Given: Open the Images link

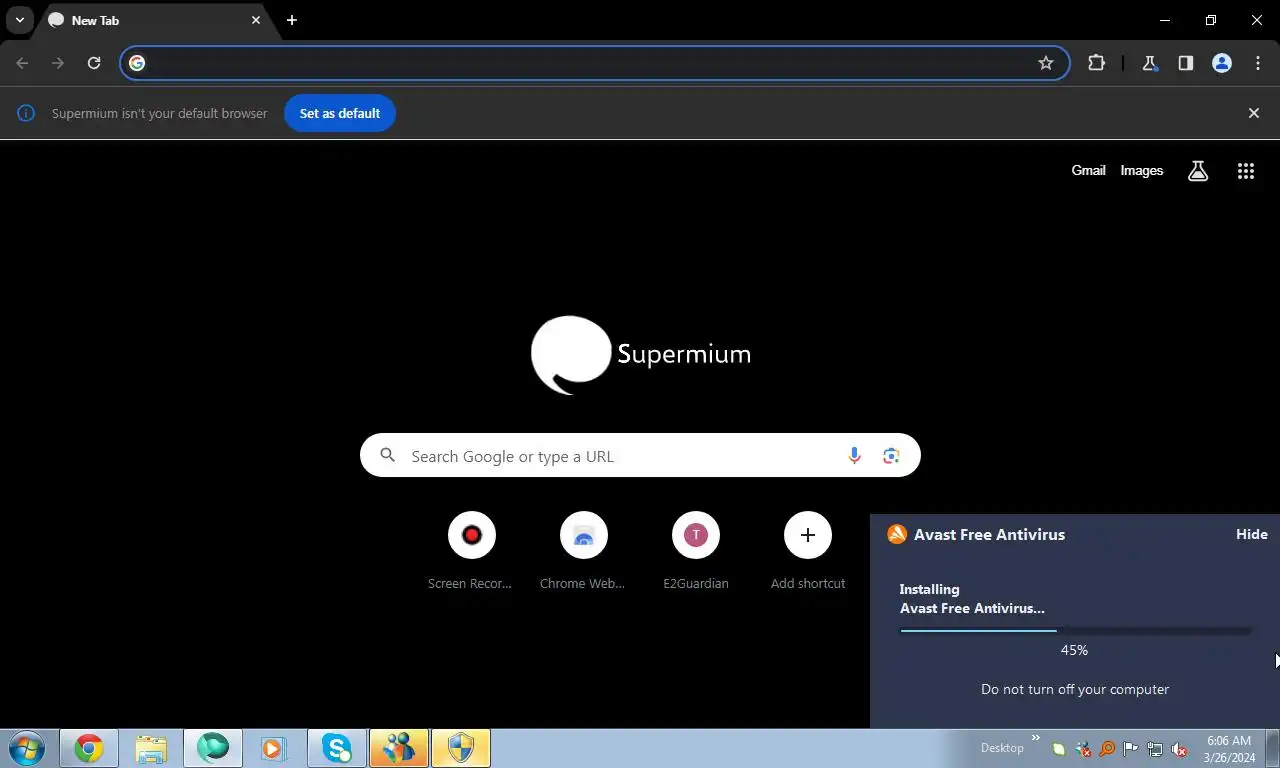Looking at the screenshot, I should pyautogui.click(x=1141, y=171).
